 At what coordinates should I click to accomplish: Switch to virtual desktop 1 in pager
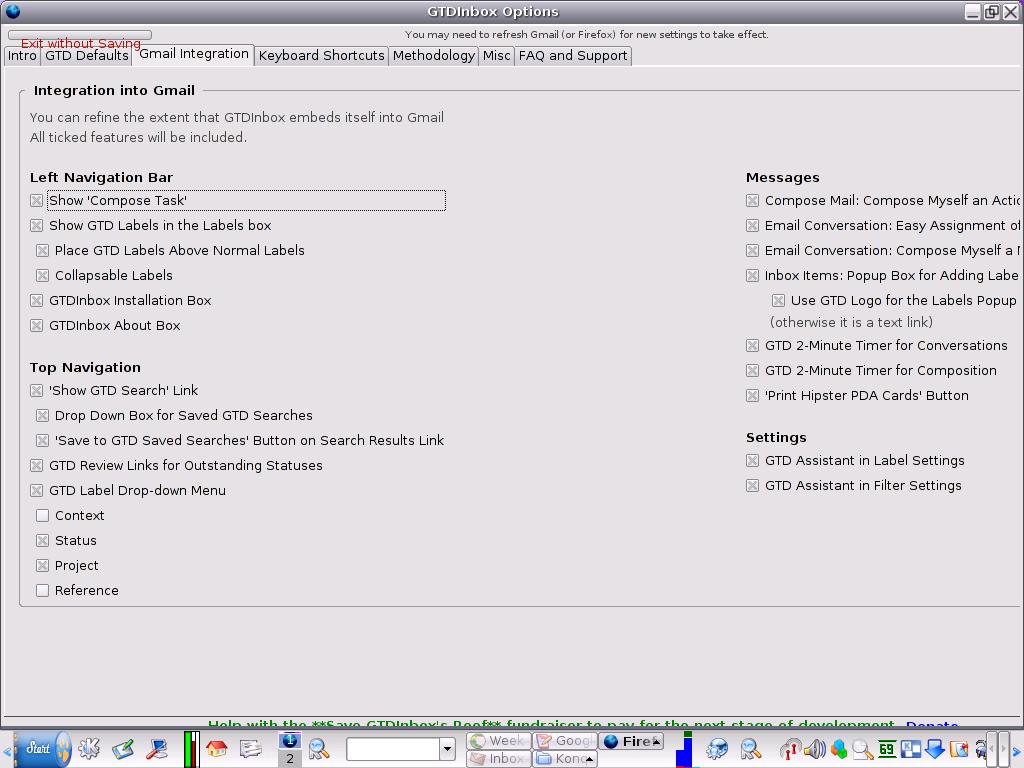click(289, 741)
